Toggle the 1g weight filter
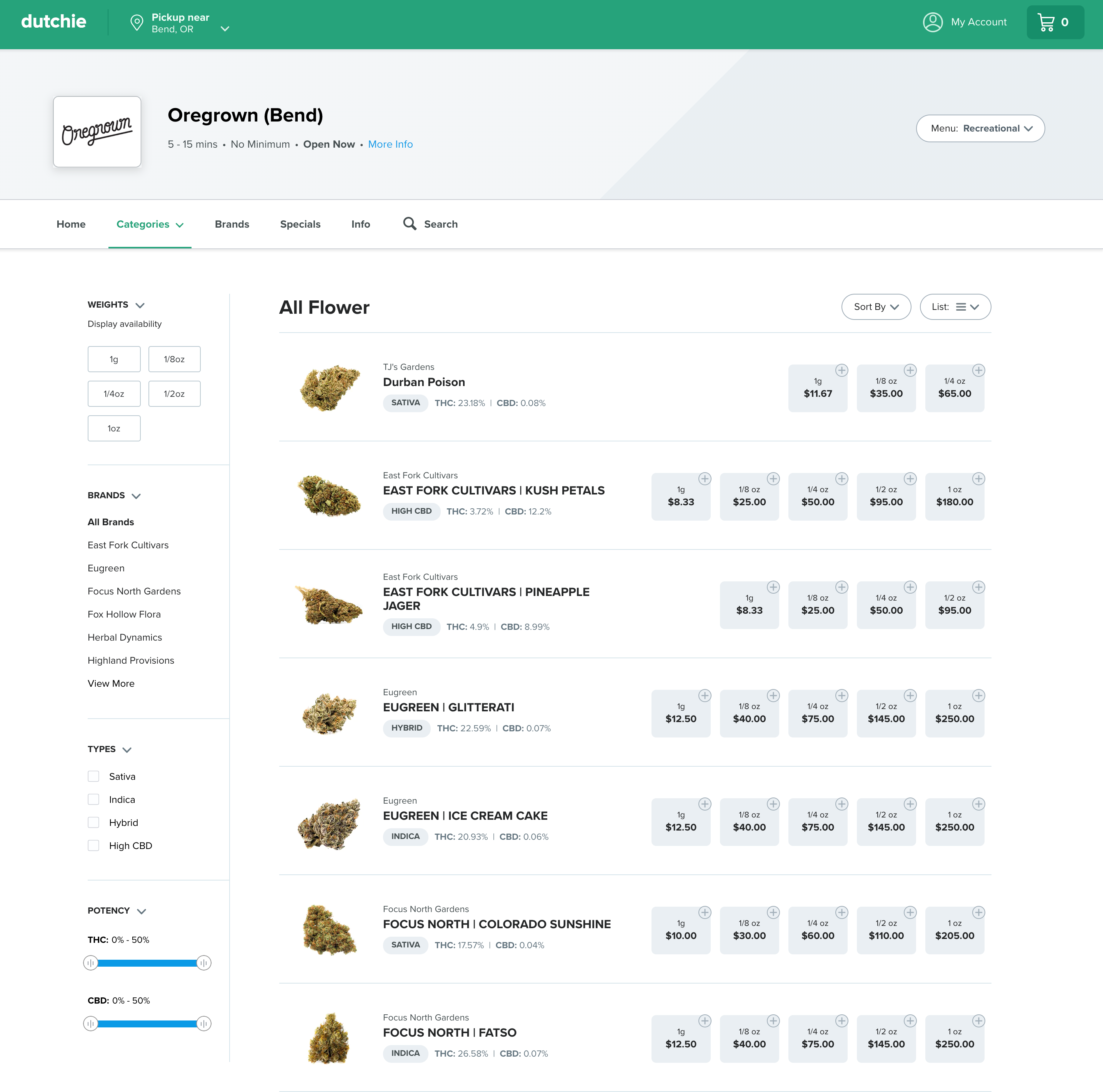This screenshot has width=1103, height=1092. 114,359
